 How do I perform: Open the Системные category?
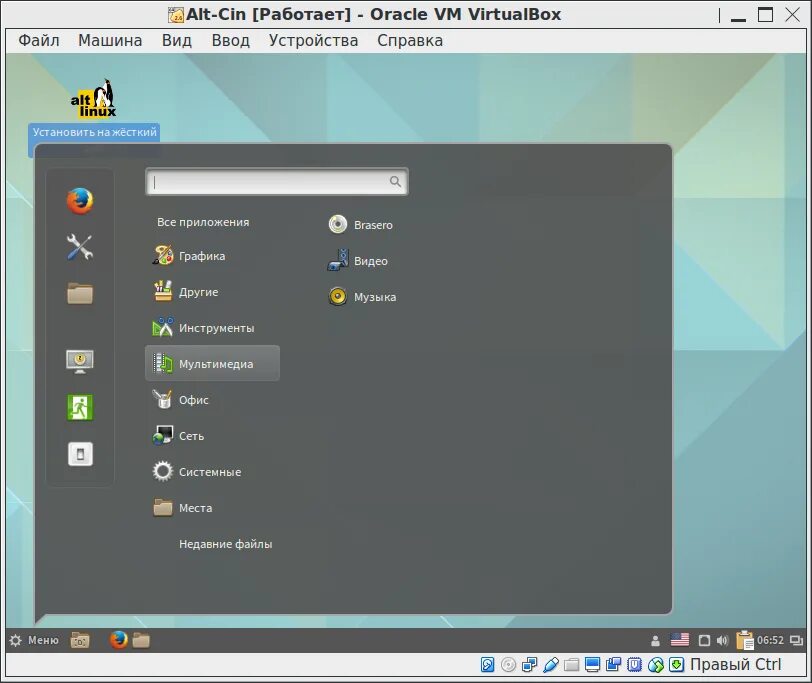pyautogui.click(x=212, y=472)
